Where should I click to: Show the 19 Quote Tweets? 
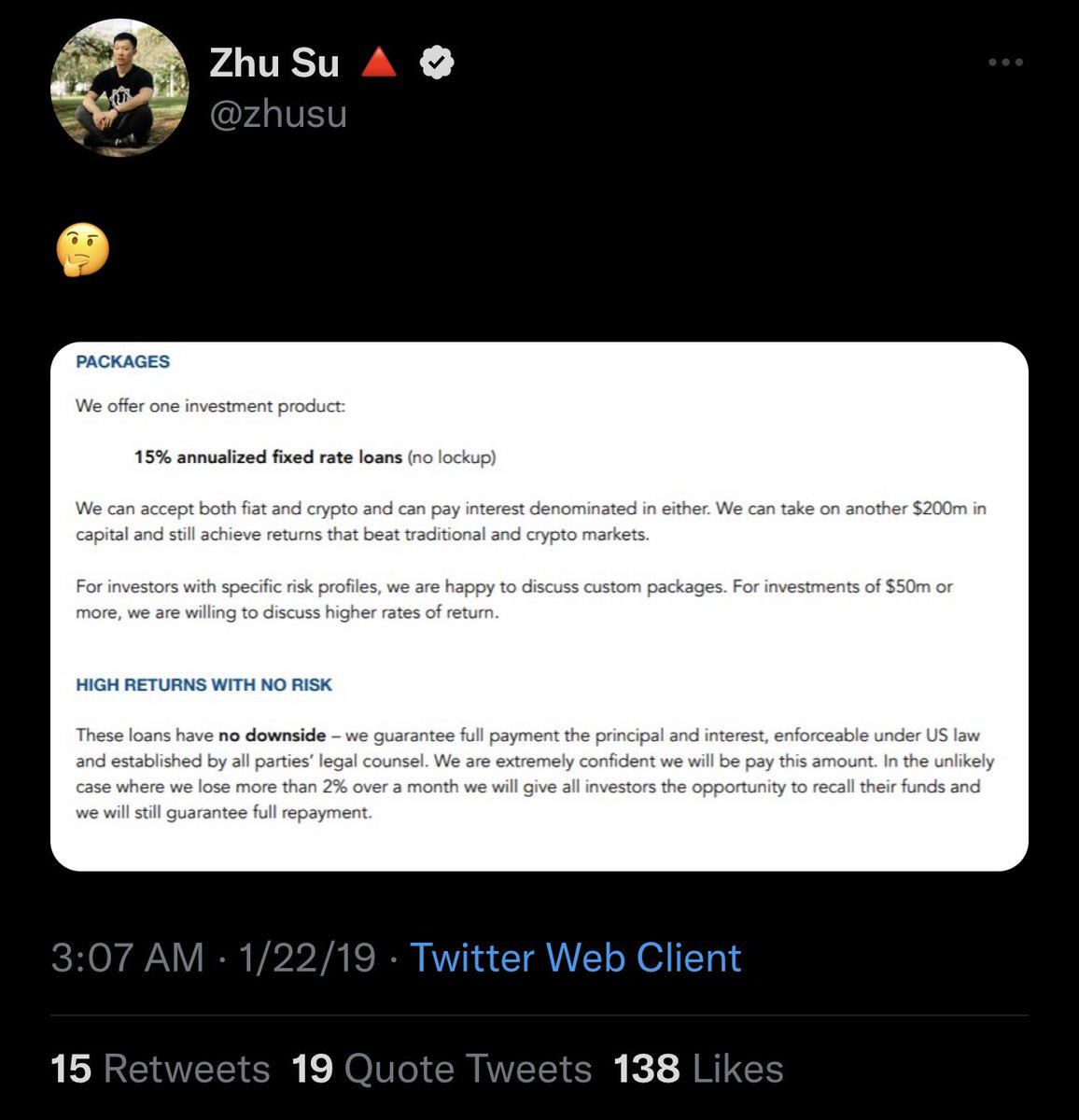coord(441,1069)
